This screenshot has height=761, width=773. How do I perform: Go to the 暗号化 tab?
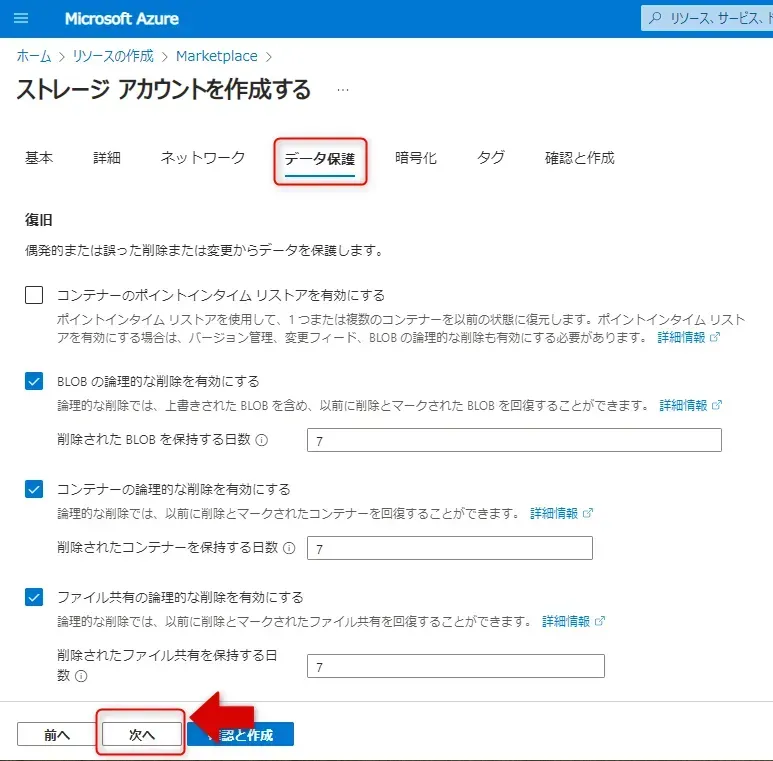(x=415, y=158)
